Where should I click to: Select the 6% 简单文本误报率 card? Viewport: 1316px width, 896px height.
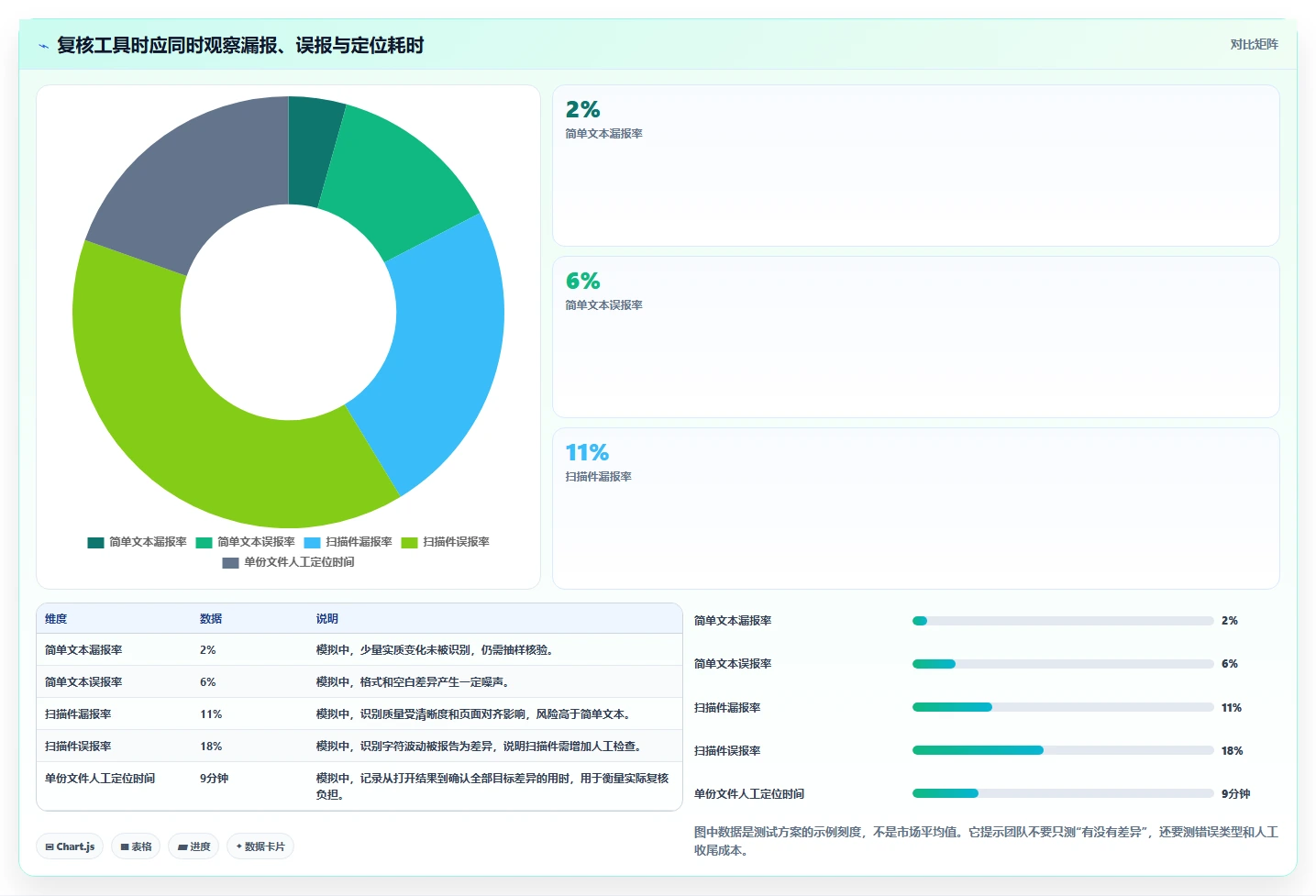pos(915,337)
